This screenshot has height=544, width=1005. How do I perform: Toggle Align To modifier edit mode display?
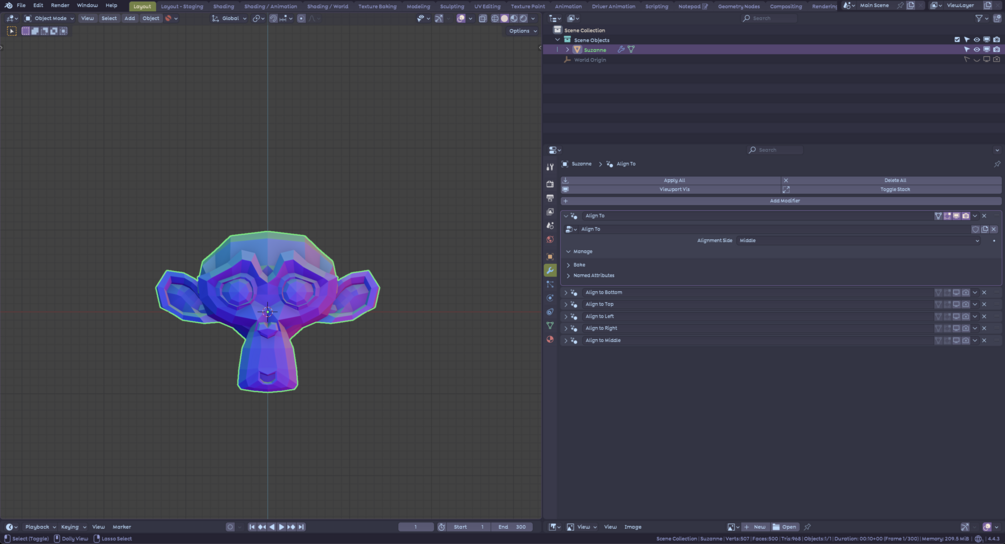pyautogui.click(x=947, y=216)
